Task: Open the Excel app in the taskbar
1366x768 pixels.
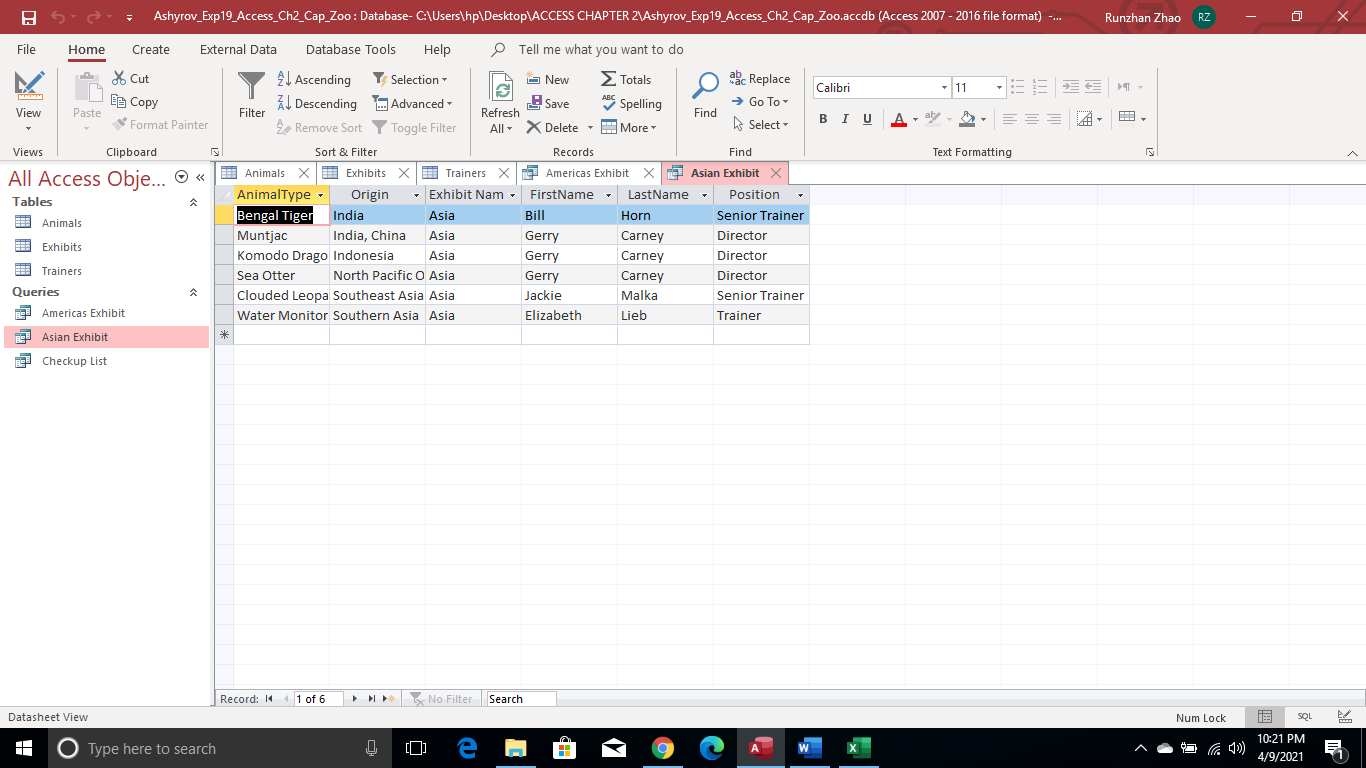Action: (858, 748)
